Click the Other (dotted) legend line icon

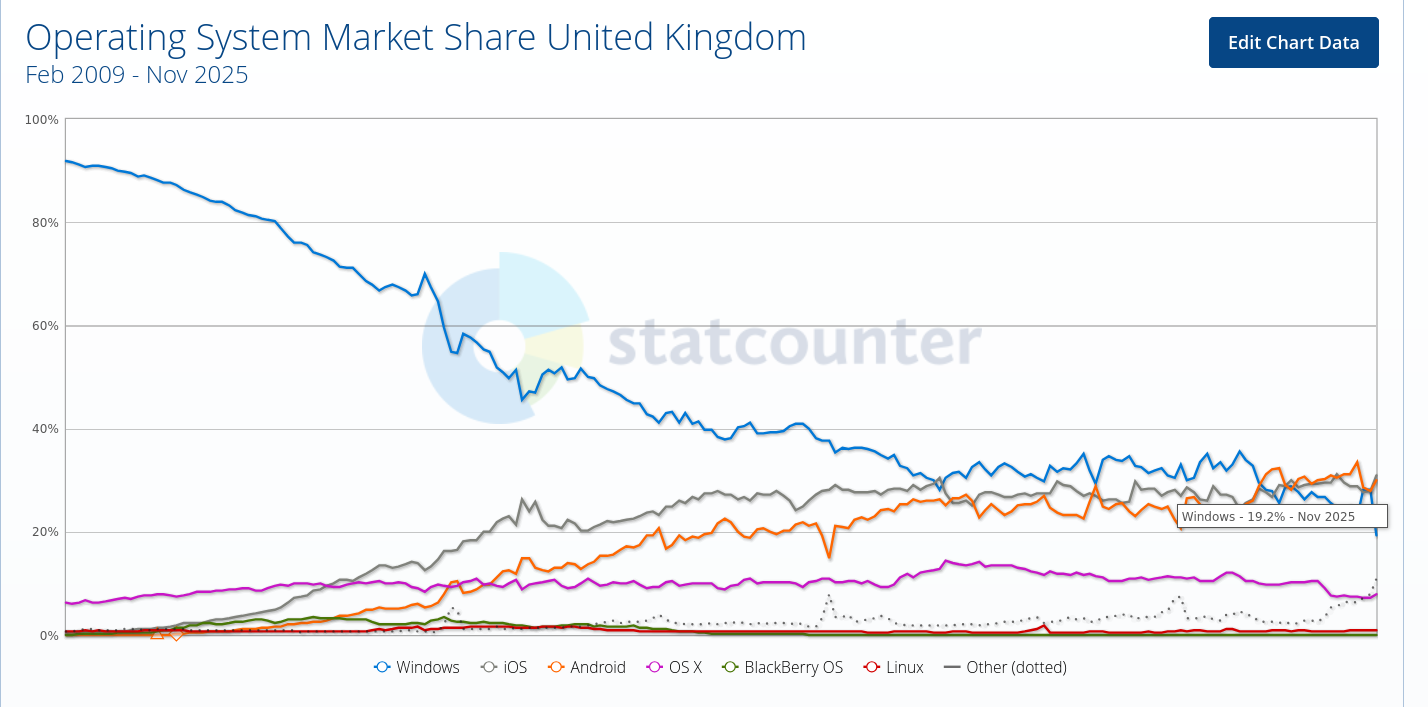pos(950,667)
